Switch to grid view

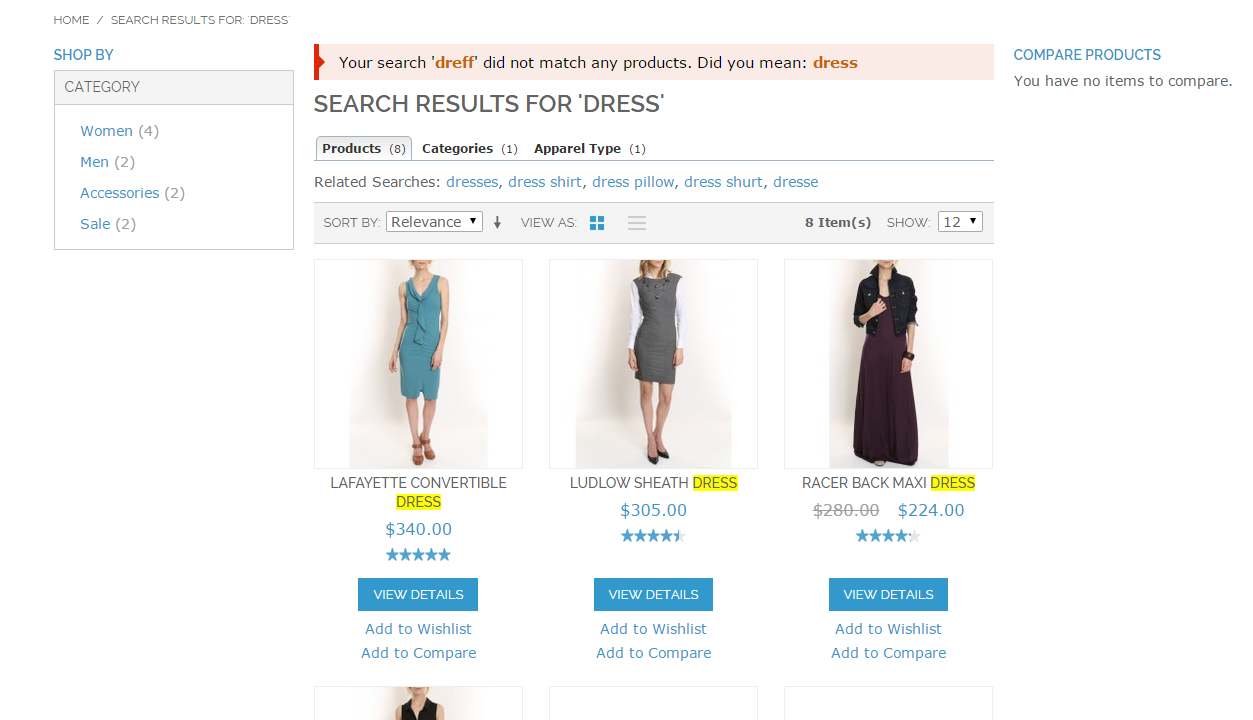pos(597,223)
